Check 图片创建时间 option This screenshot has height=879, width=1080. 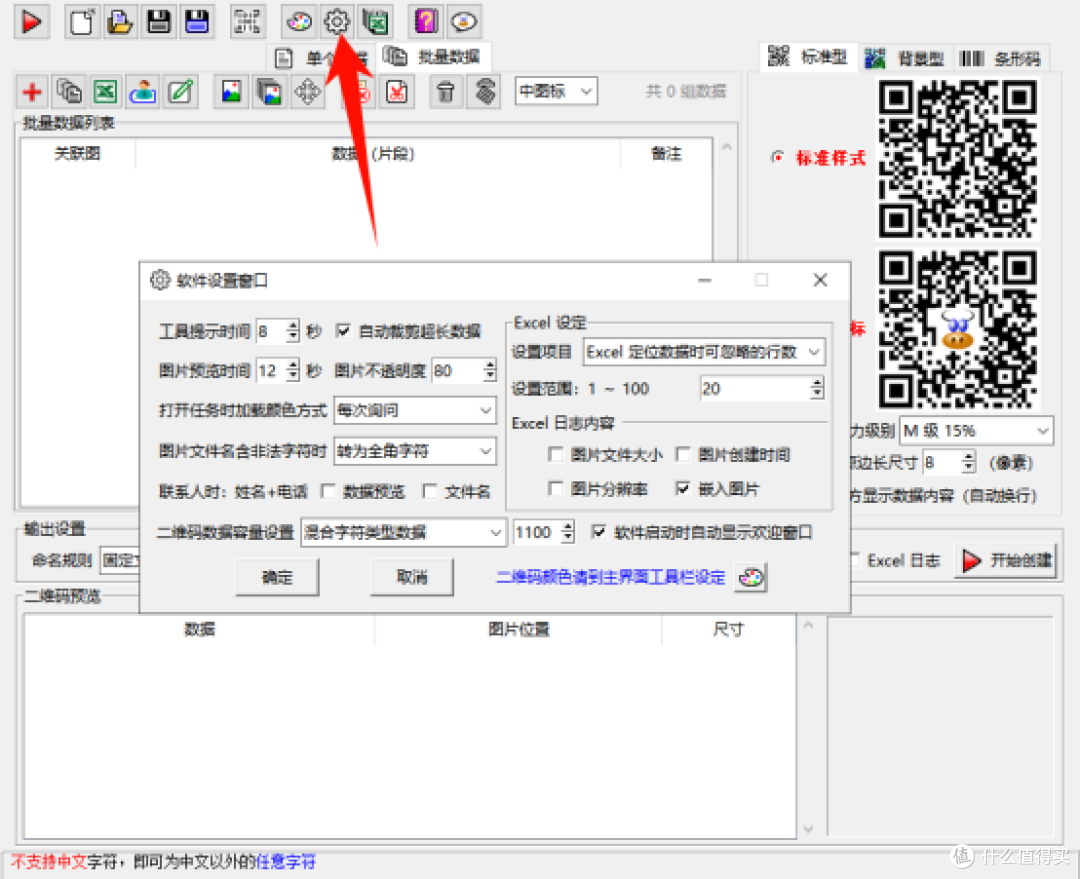[x=683, y=455]
